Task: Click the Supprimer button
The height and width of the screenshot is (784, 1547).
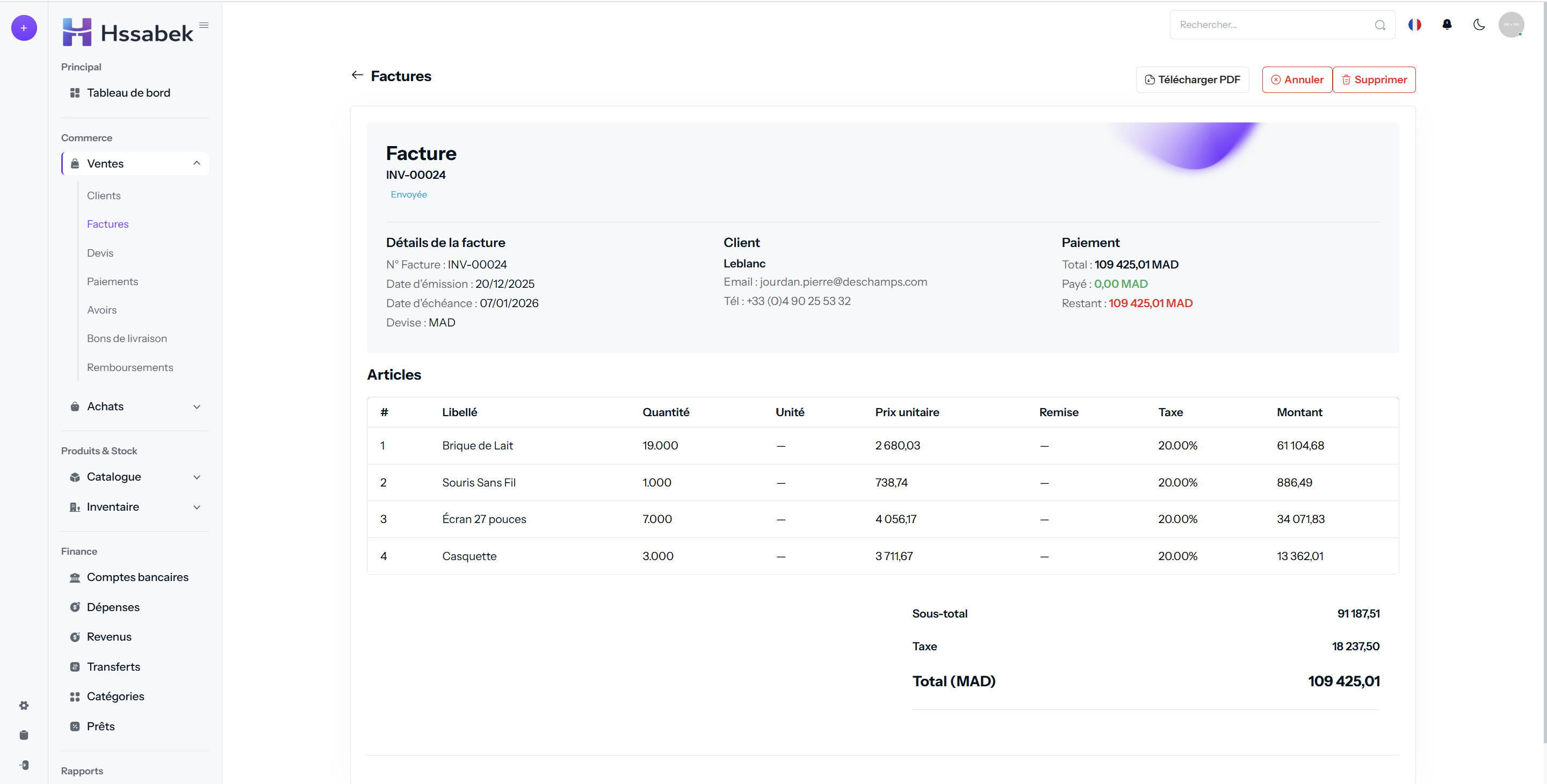Action: (1374, 80)
